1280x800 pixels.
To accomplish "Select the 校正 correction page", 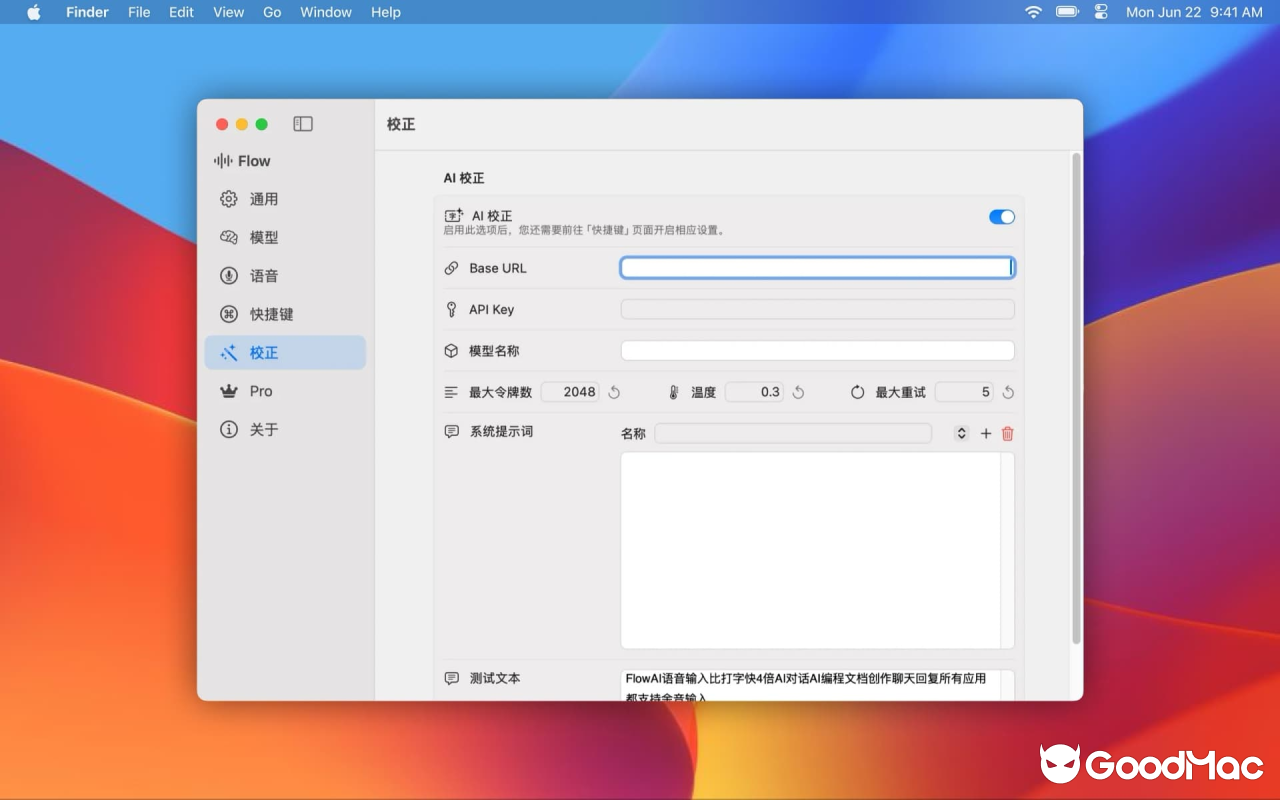I will tap(285, 352).
